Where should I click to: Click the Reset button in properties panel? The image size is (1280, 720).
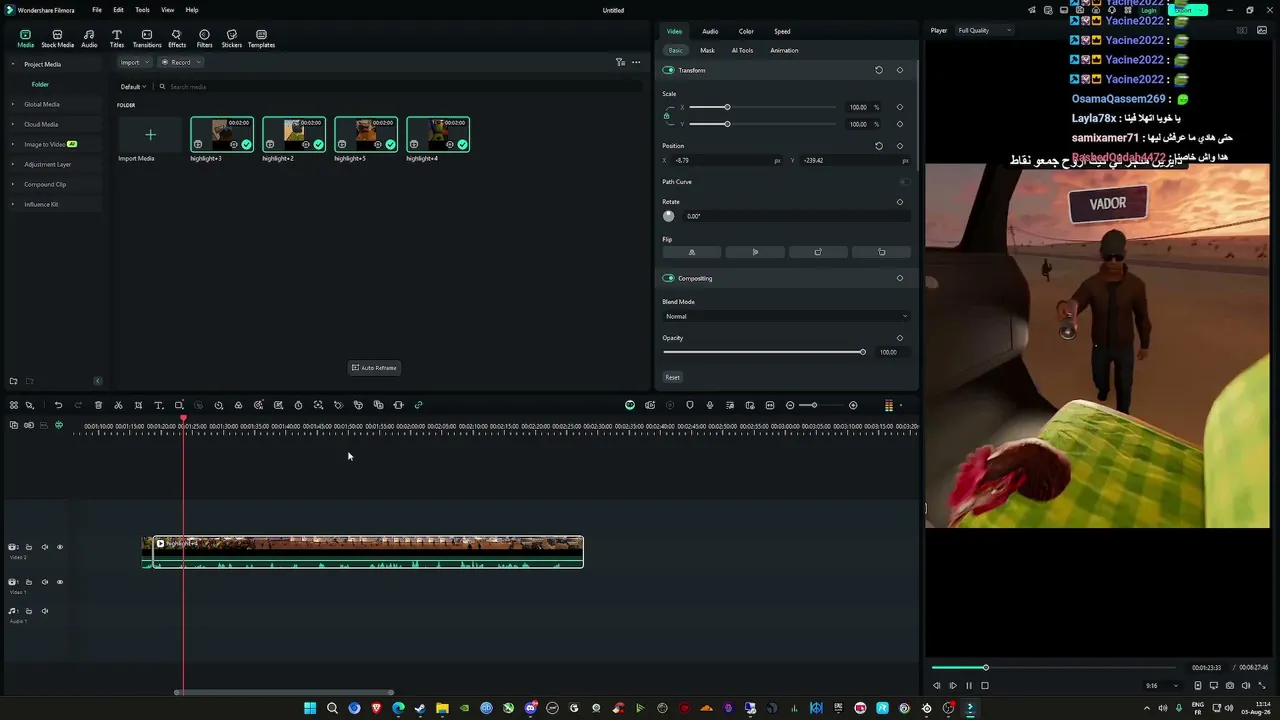coord(673,377)
